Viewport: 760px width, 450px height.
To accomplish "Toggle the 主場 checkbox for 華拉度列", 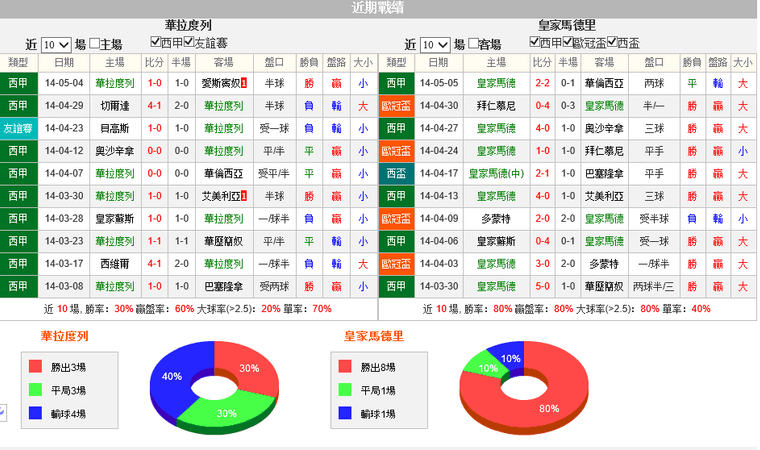I will [95, 44].
